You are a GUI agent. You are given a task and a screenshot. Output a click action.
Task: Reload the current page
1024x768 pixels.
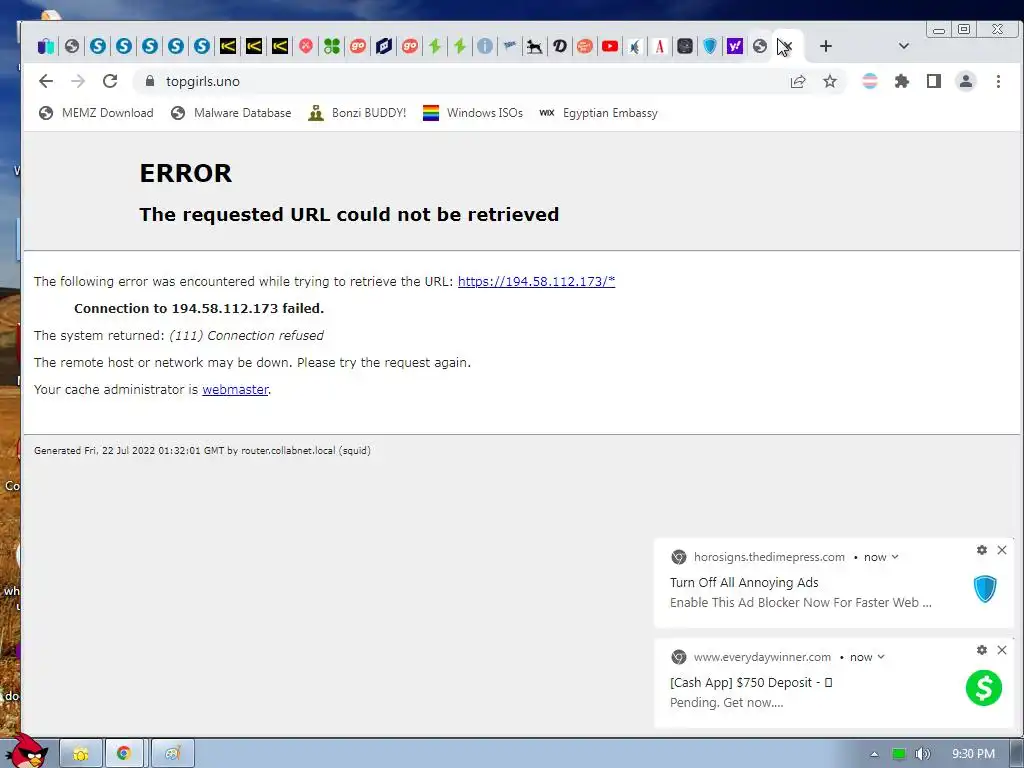click(110, 81)
